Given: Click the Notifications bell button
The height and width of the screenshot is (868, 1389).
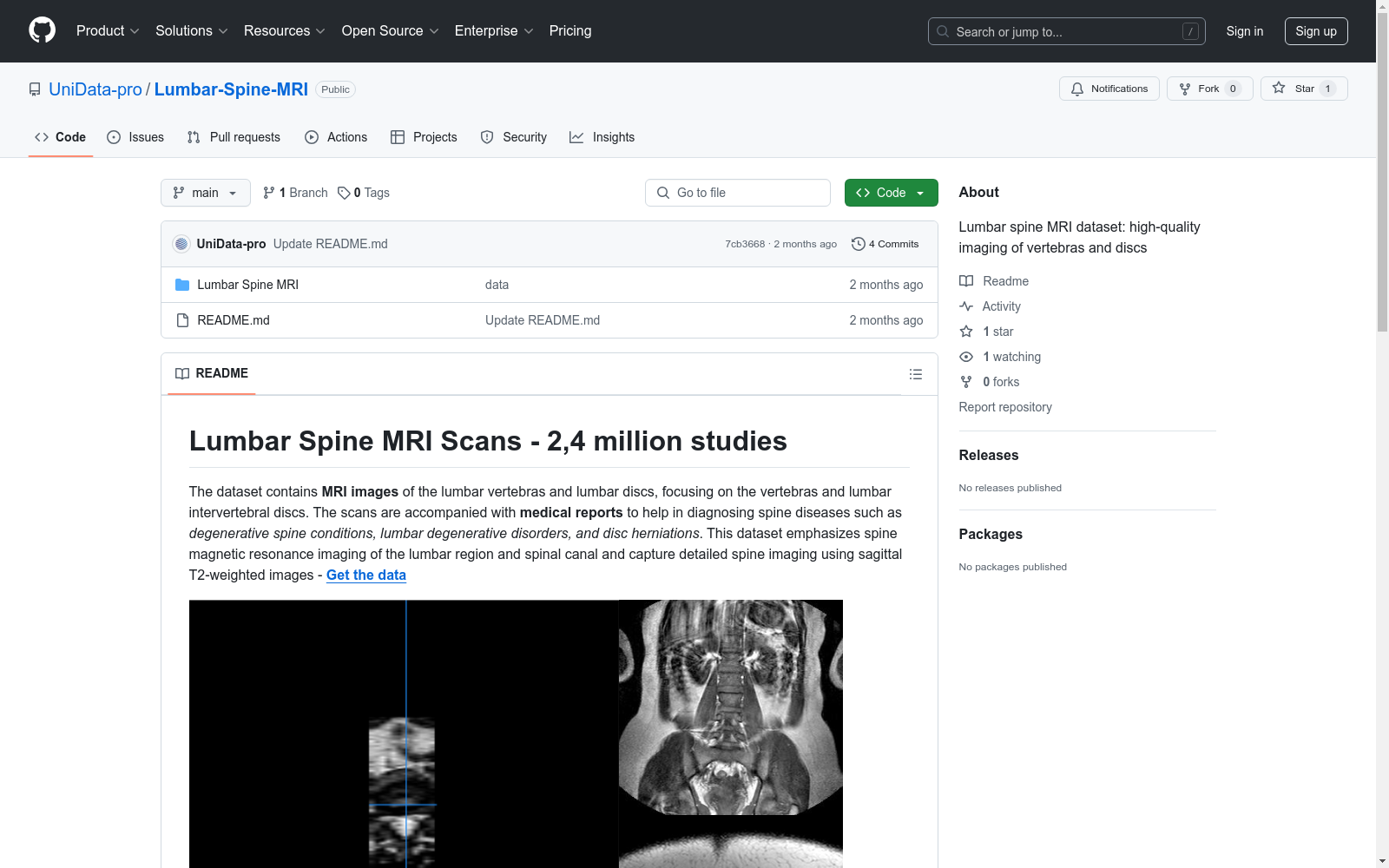Looking at the screenshot, I should click(1109, 89).
